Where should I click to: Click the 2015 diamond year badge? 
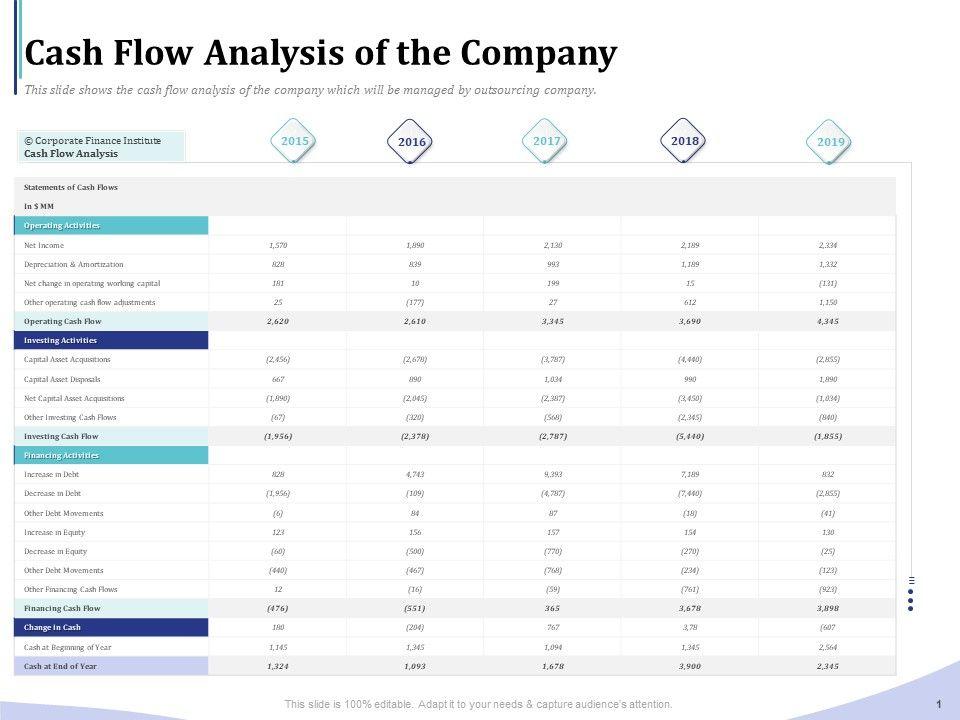coord(295,142)
